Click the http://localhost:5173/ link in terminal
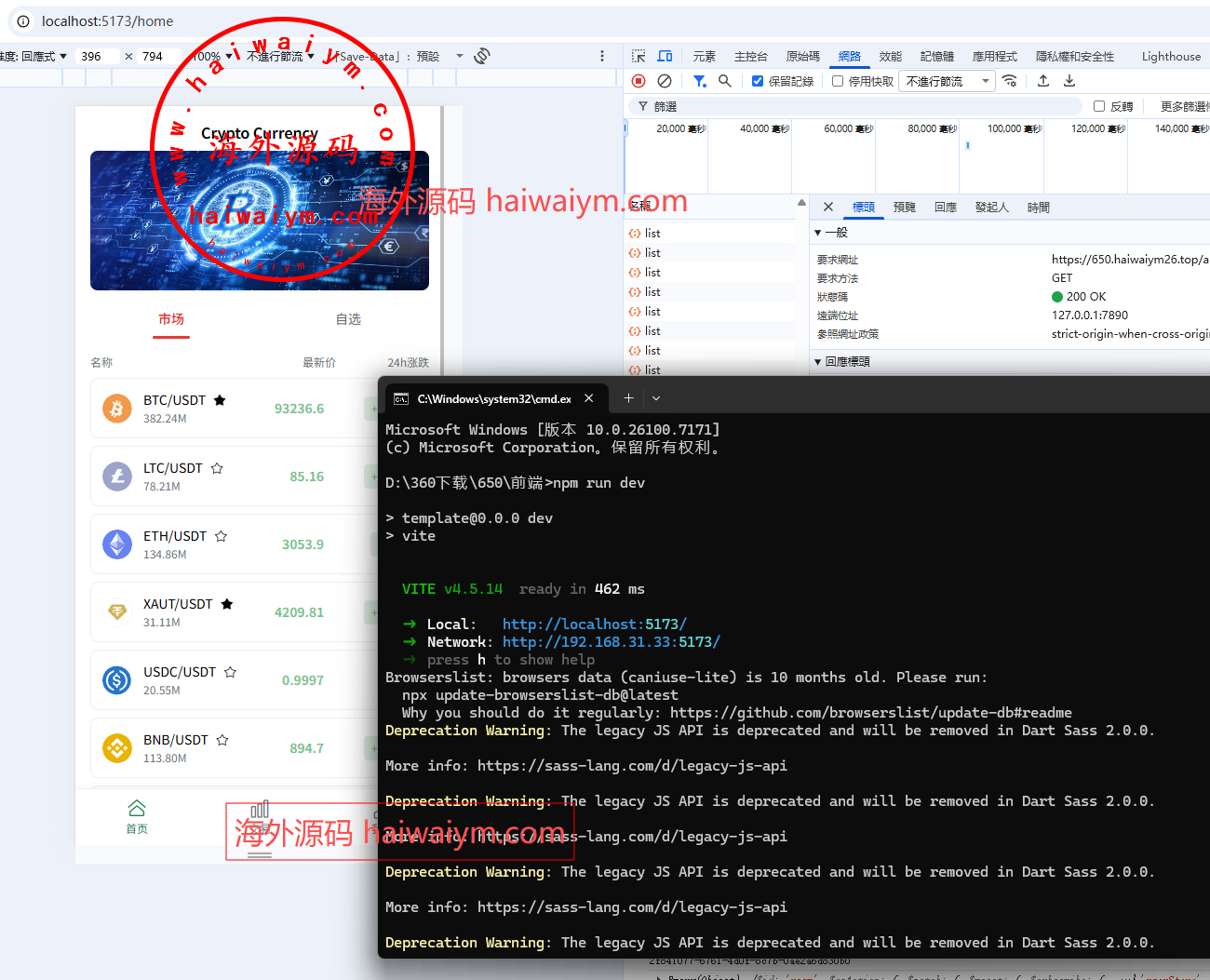The image size is (1210, 980). (x=594, y=624)
